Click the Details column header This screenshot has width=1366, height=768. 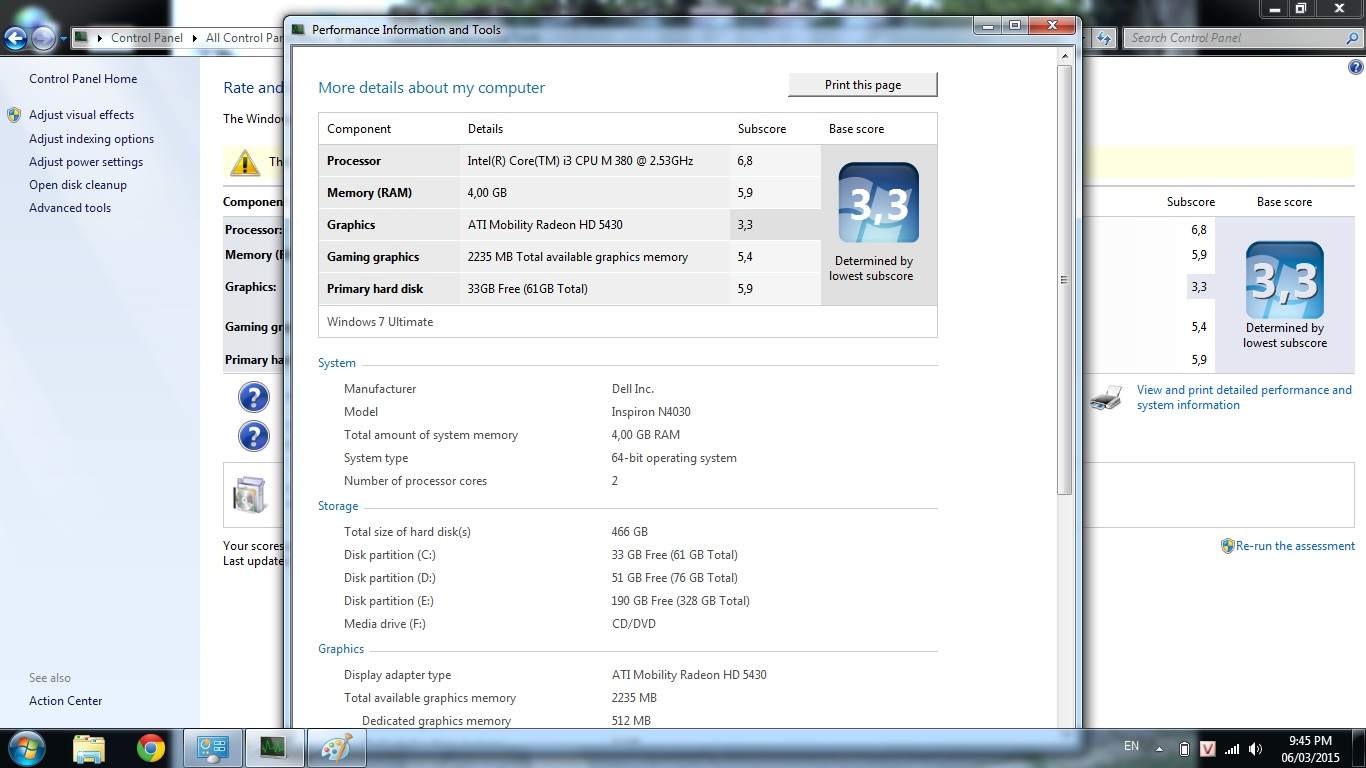485,129
